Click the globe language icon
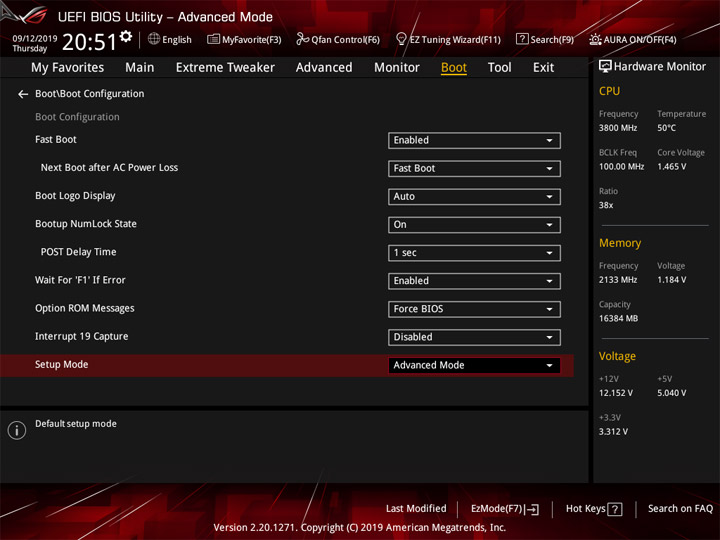The height and width of the screenshot is (540, 720). point(154,39)
